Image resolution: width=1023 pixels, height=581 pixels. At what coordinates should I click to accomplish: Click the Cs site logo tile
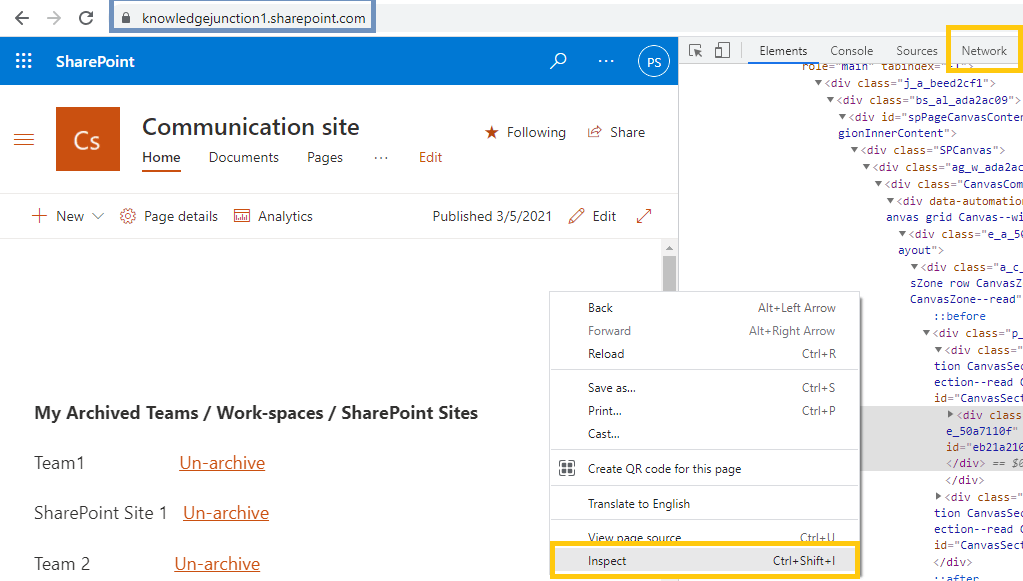coord(88,139)
